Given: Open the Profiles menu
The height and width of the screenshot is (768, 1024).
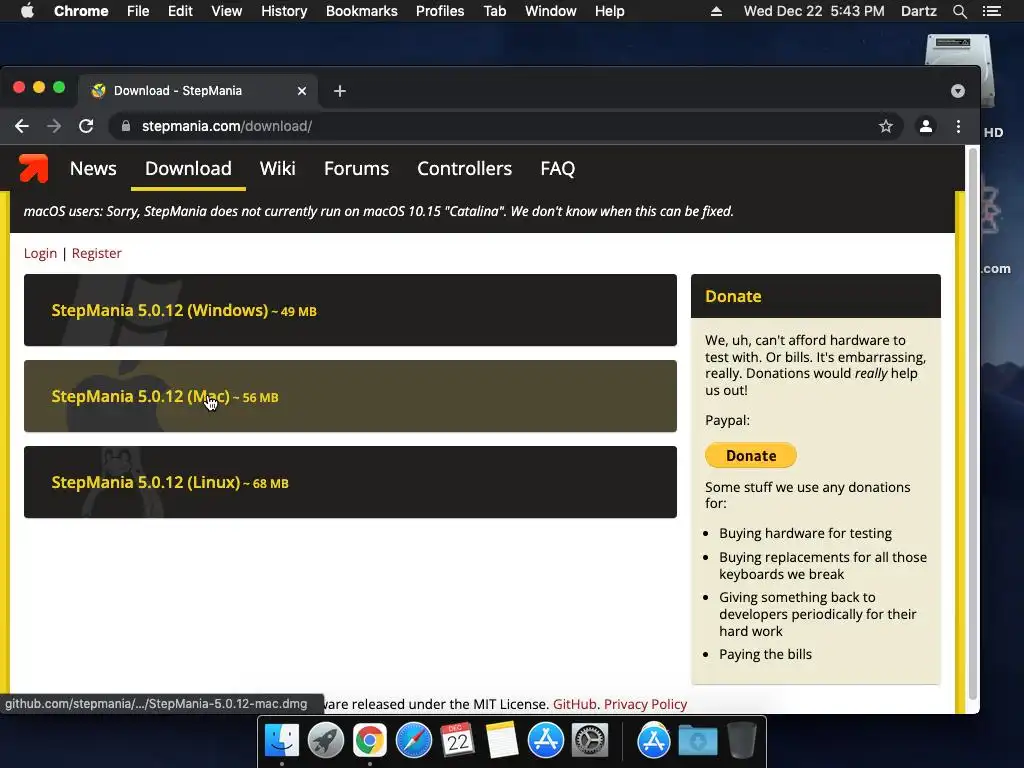Looking at the screenshot, I should (x=440, y=11).
